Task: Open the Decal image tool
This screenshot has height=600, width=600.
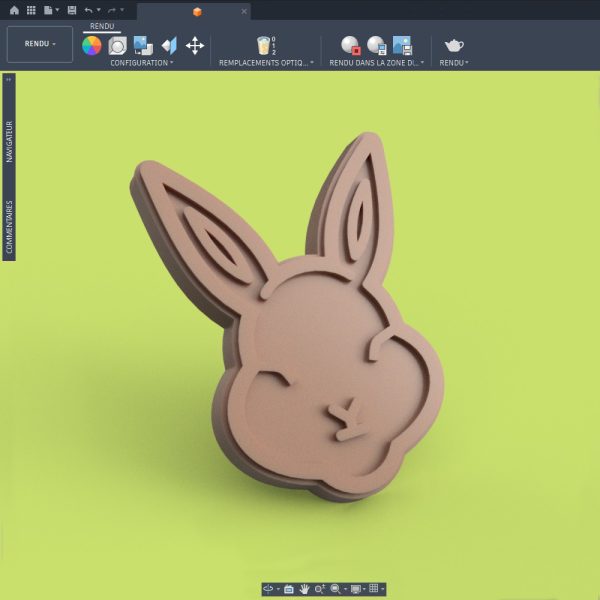Action: coord(143,46)
